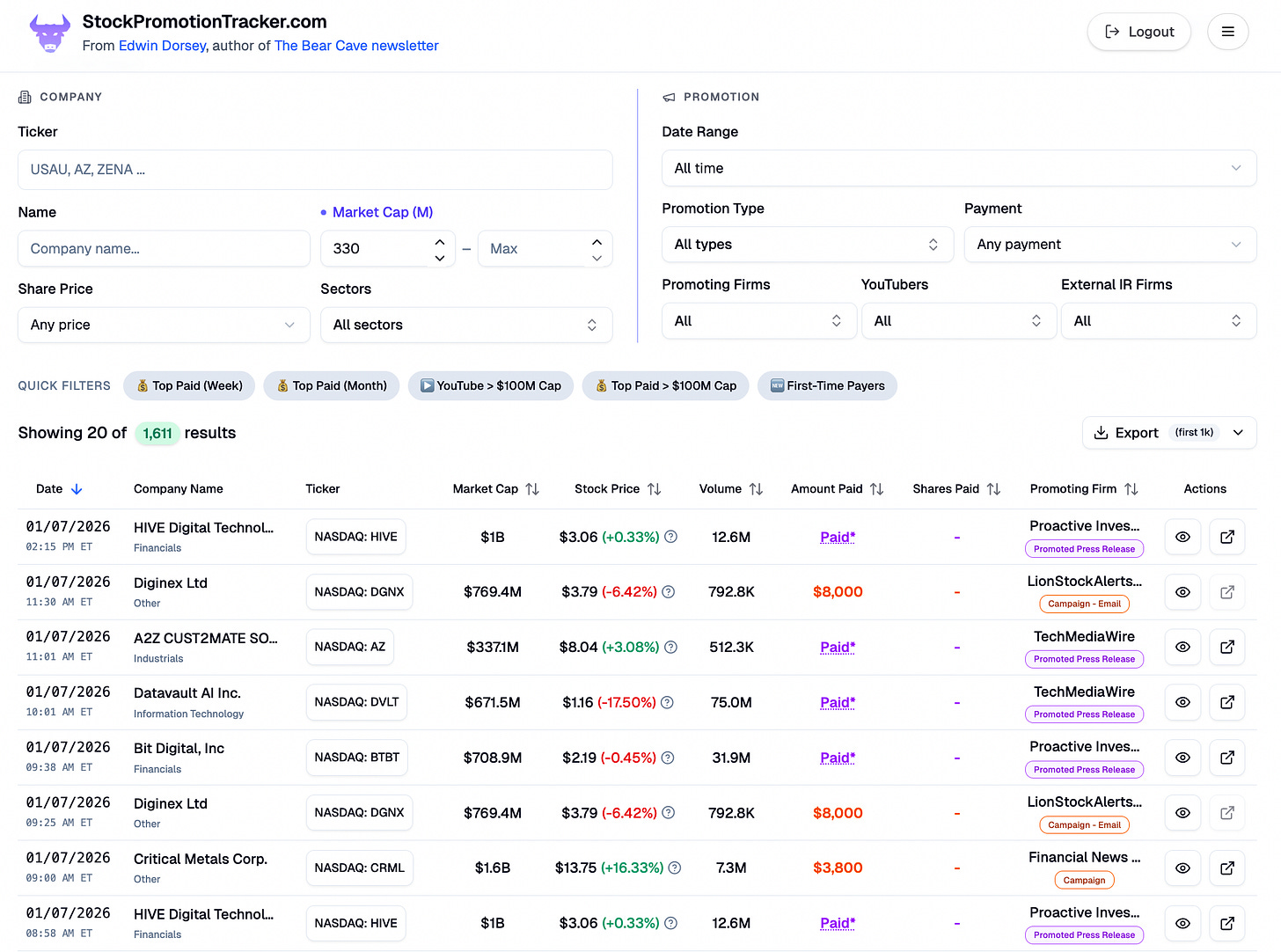Click Paid* link in Datavault row
The width and height of the screenshot is (1281, 952).
(x=838, y=702)
